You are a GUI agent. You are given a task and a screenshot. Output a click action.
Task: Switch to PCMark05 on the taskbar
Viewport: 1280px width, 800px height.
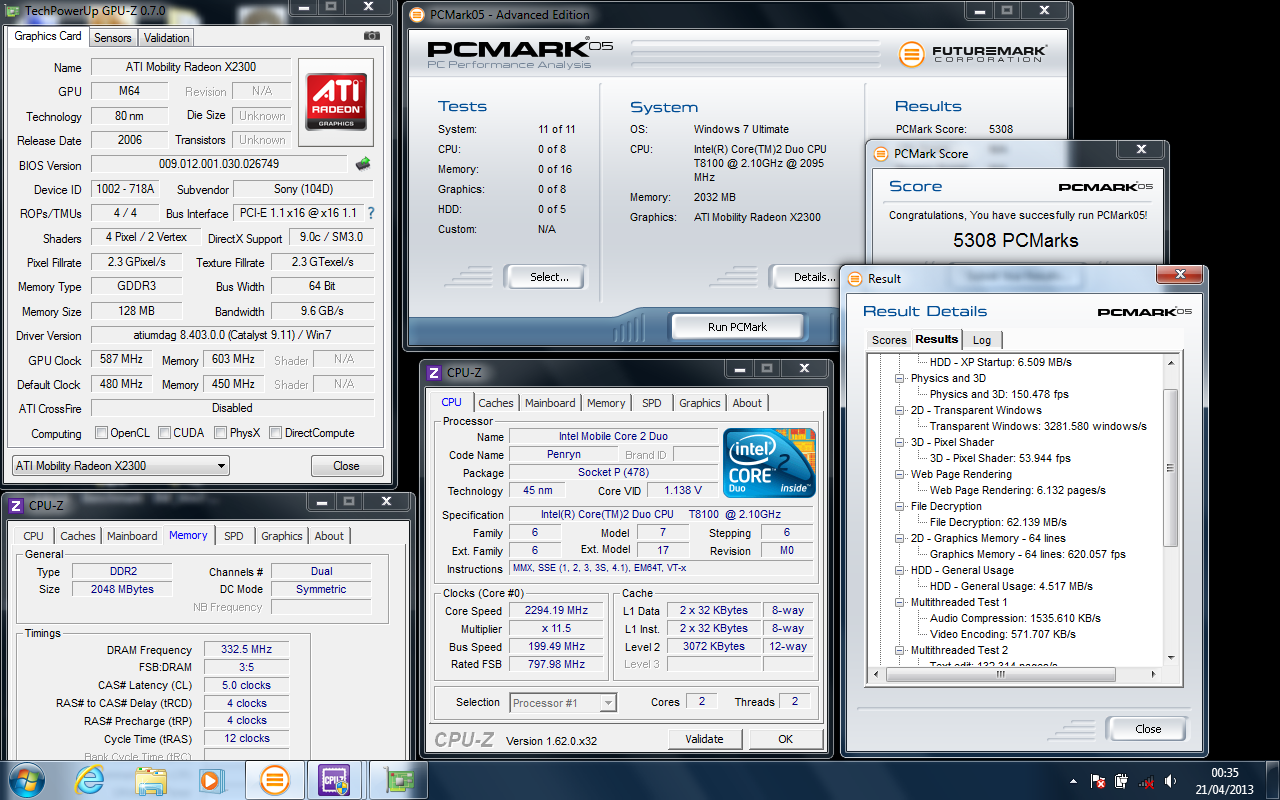(274, 780)
